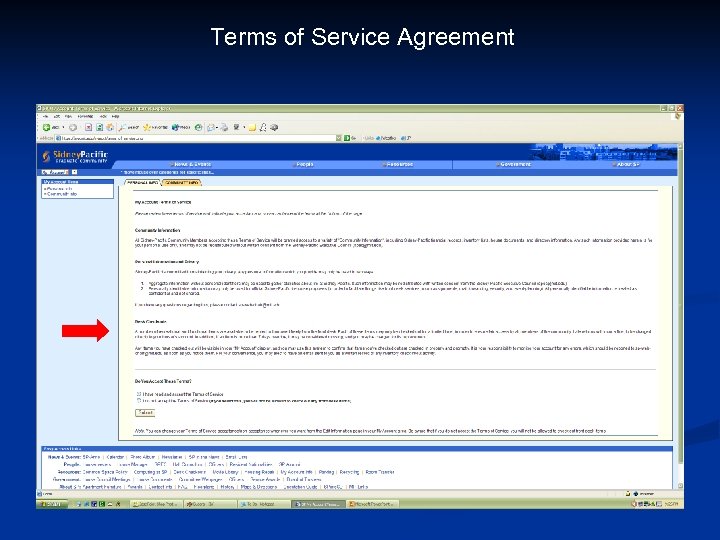Open Community Info sidebar link
The height and width of the screenshot is (540, 720).
(61, 194)
